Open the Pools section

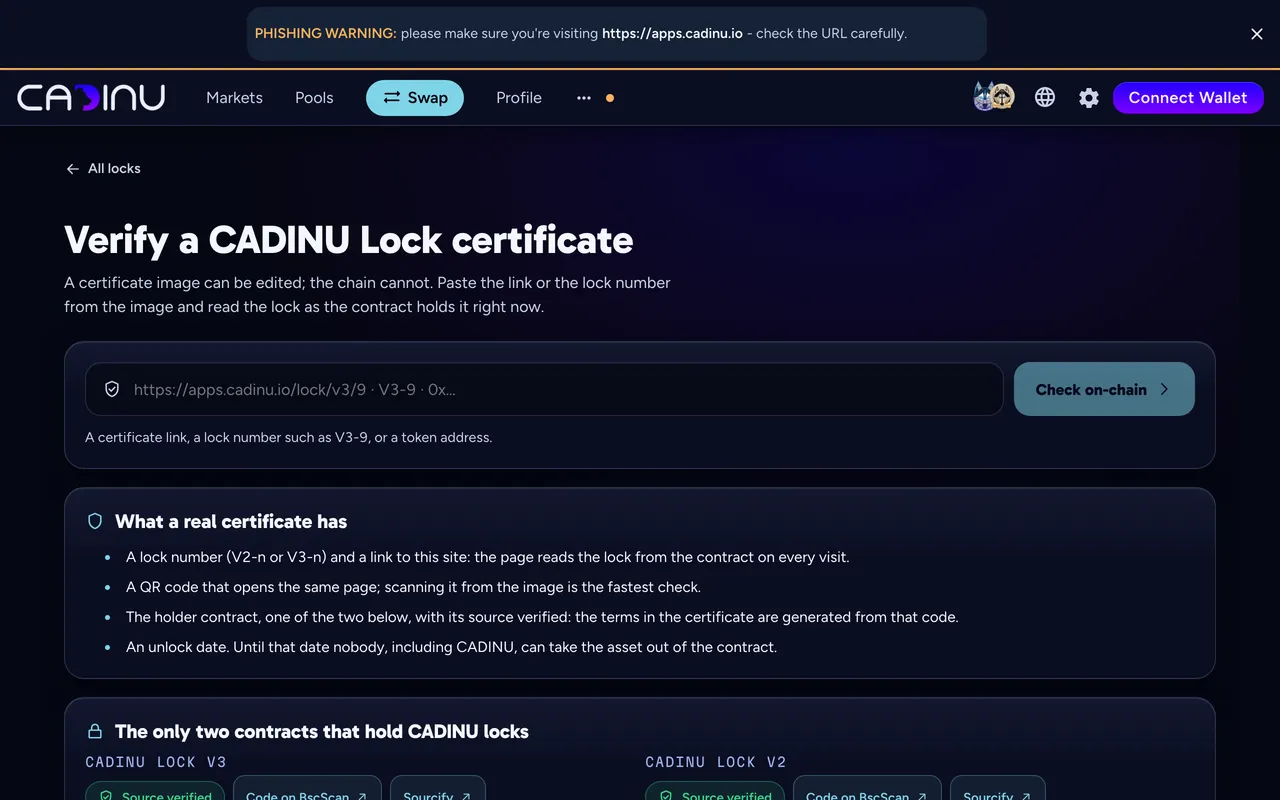(x=314, y=98)
